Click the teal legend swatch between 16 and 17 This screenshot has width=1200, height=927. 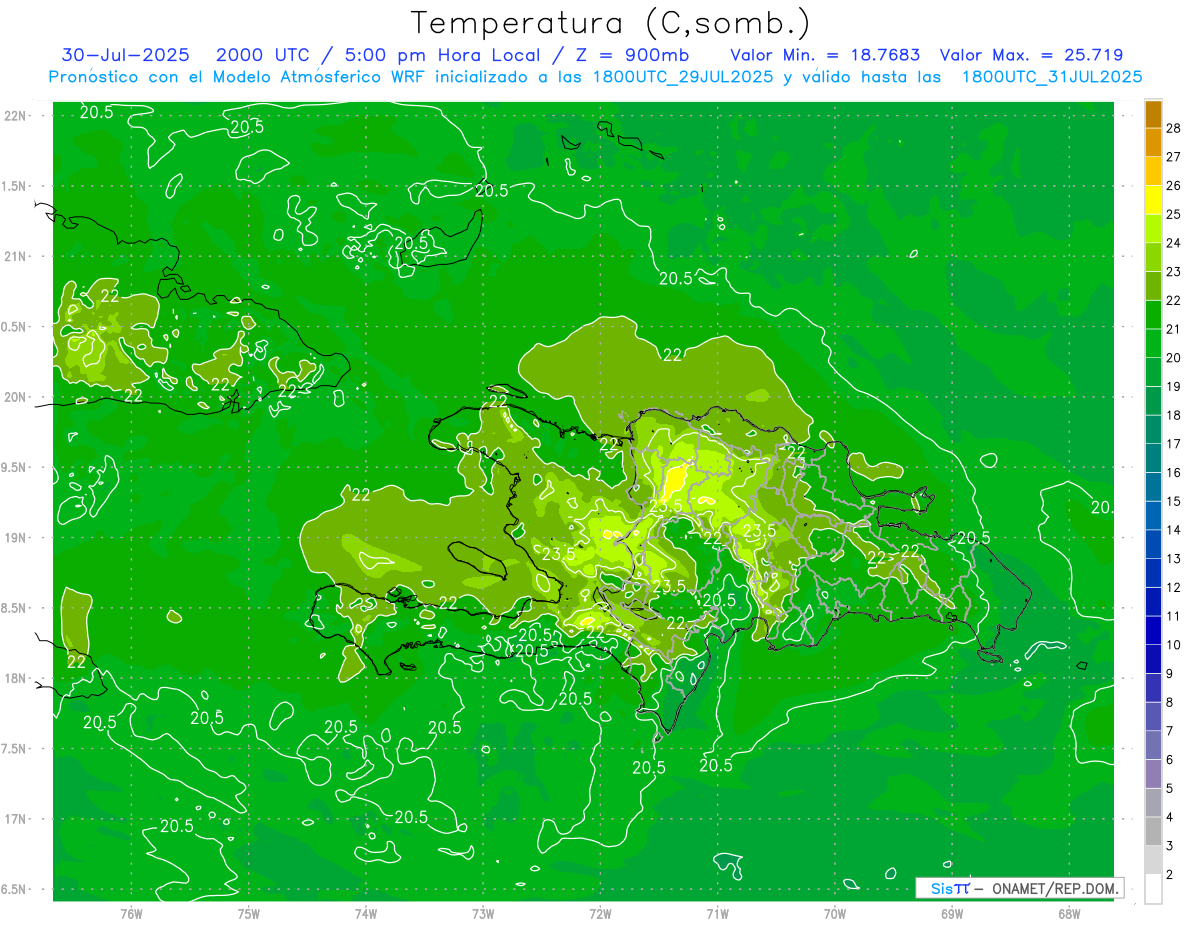(x=1153, y=458)
